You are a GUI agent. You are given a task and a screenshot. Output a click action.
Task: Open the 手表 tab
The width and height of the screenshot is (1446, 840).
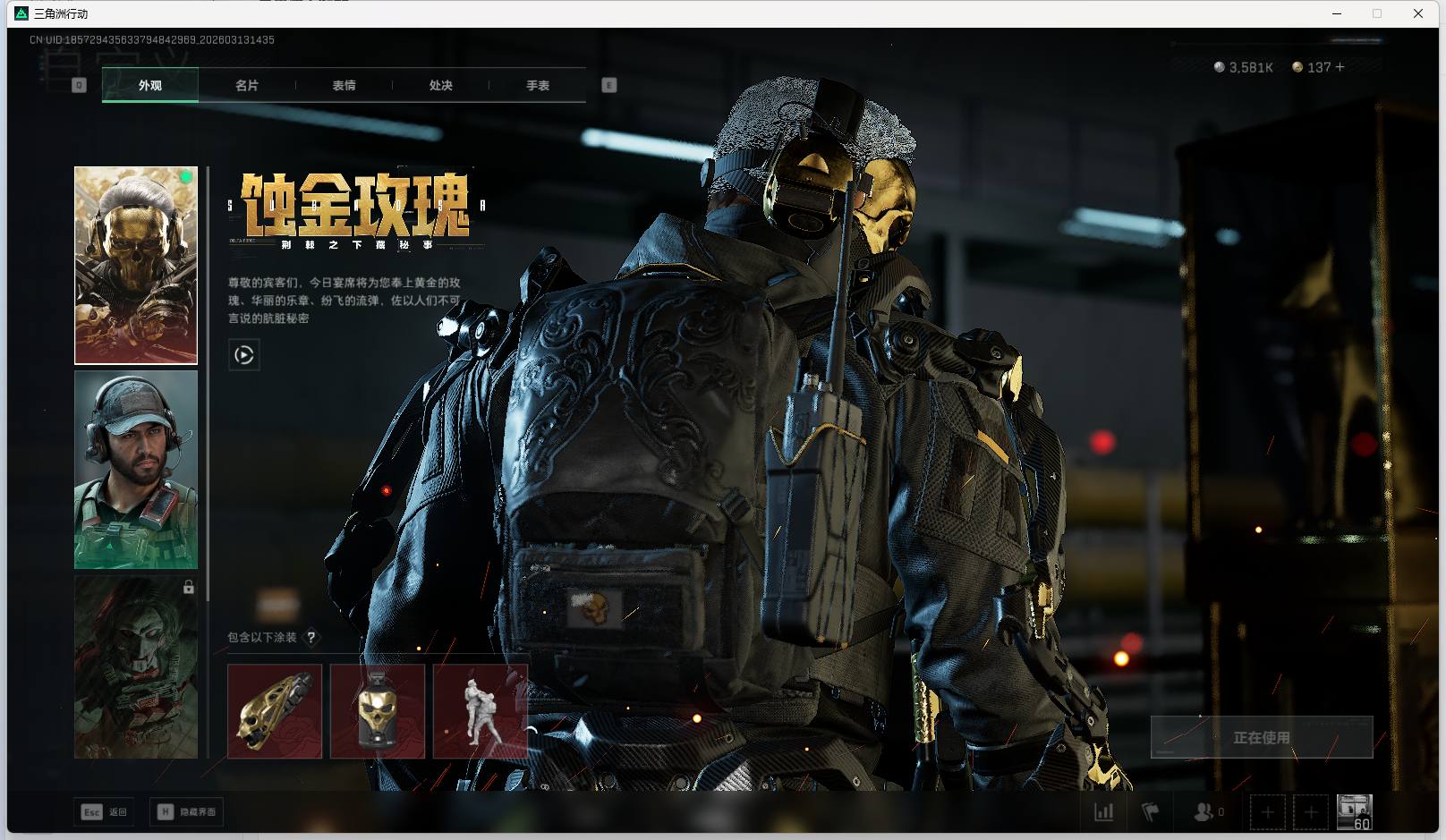pyautogui.click(x=538, y=85)
